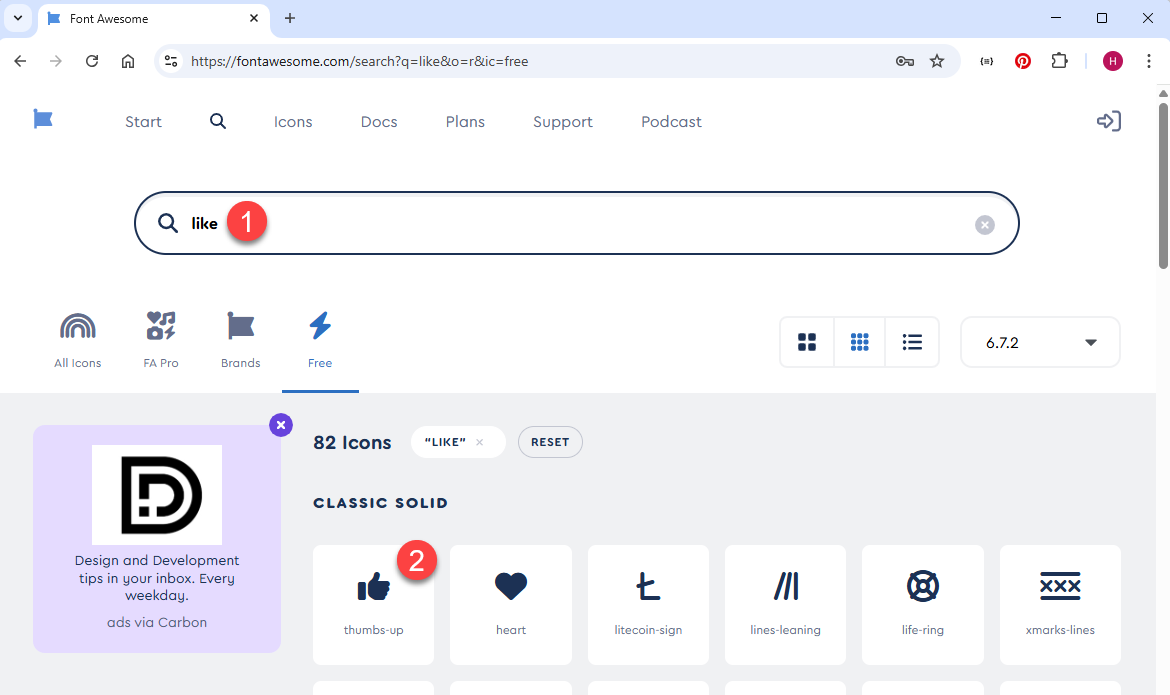Open the life-ring icon card
The width and height of the screenshot is (1170, 695).
click(922, 603)
